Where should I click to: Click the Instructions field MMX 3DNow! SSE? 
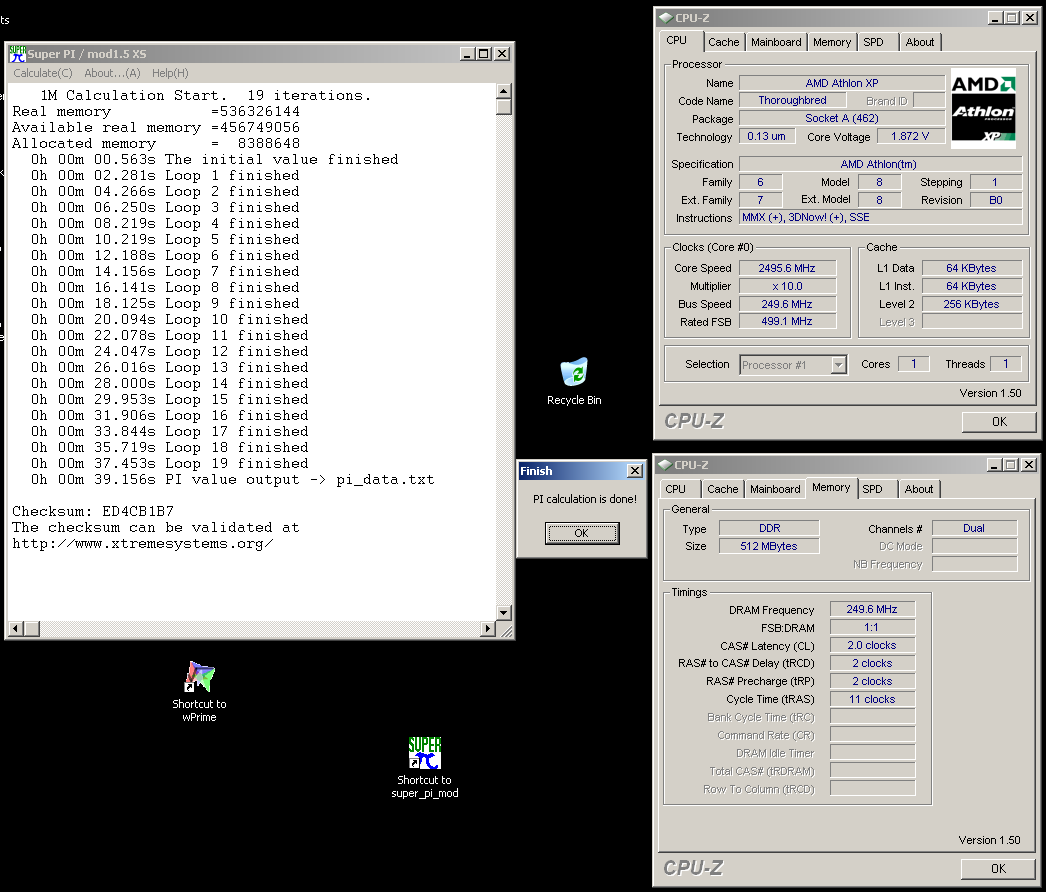click(881, 217)
